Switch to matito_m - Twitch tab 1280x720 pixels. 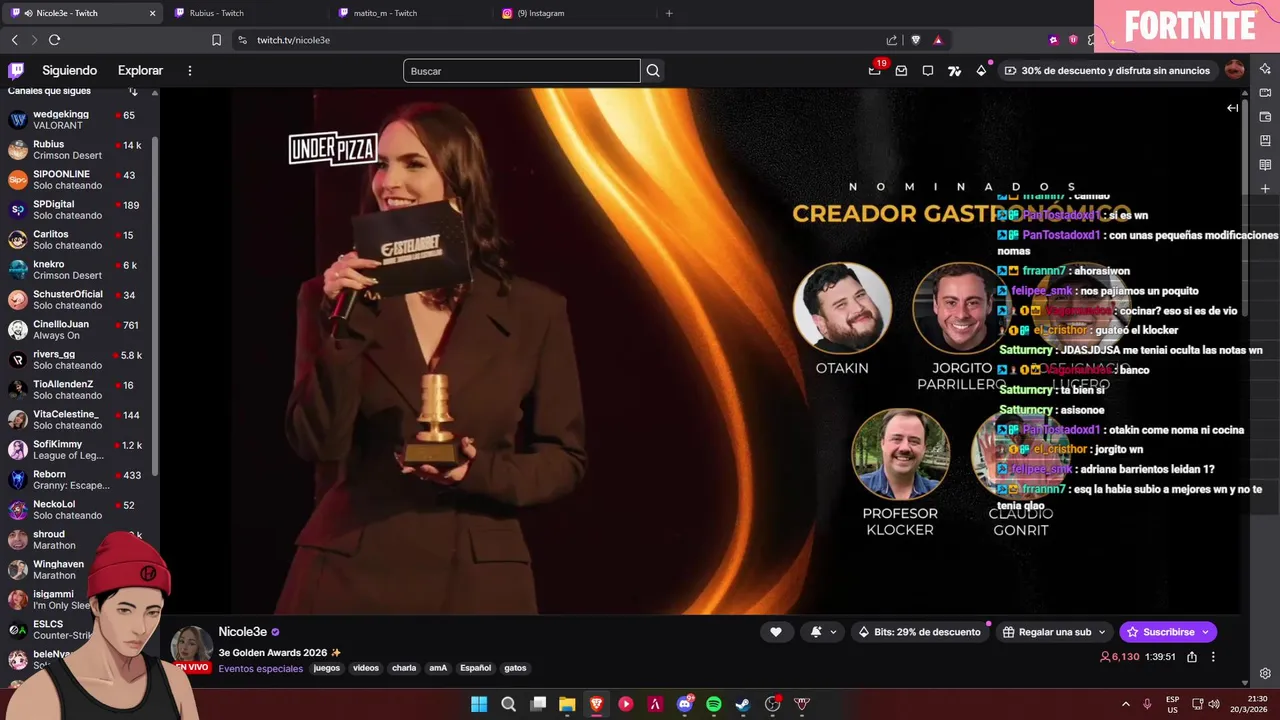[x=408, y=13]
